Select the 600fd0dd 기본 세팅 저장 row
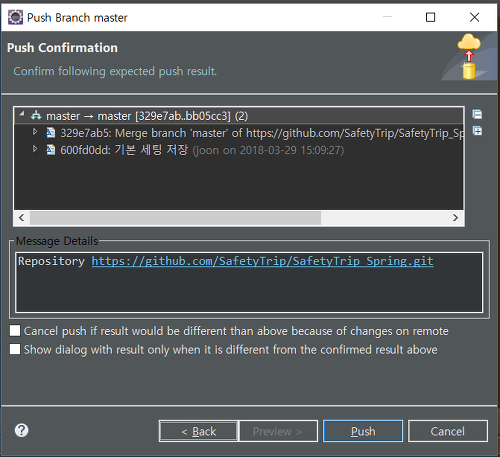Screen dimensions: 500x457 (239, 150)
